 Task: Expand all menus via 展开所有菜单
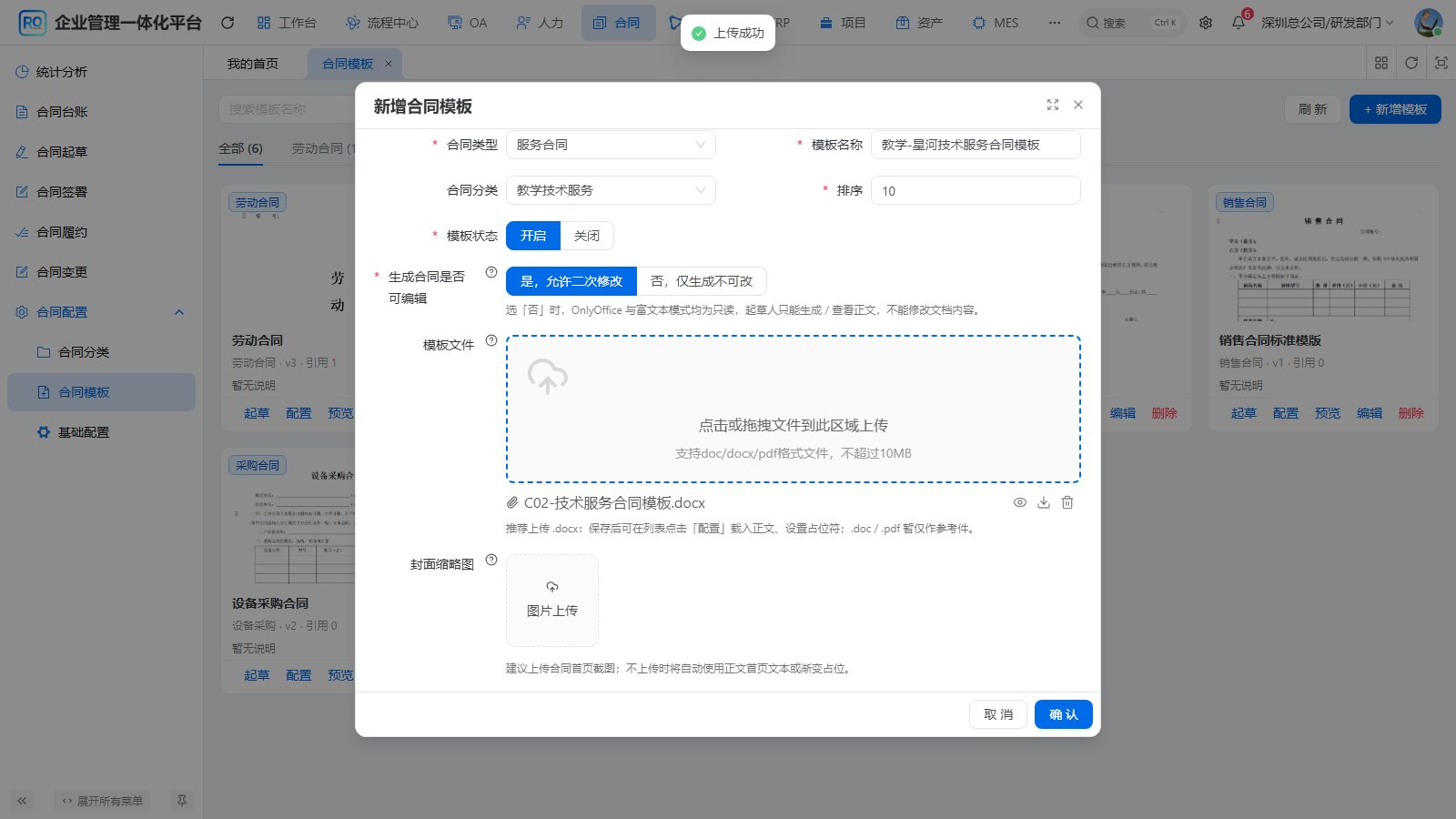click(102, 801)
